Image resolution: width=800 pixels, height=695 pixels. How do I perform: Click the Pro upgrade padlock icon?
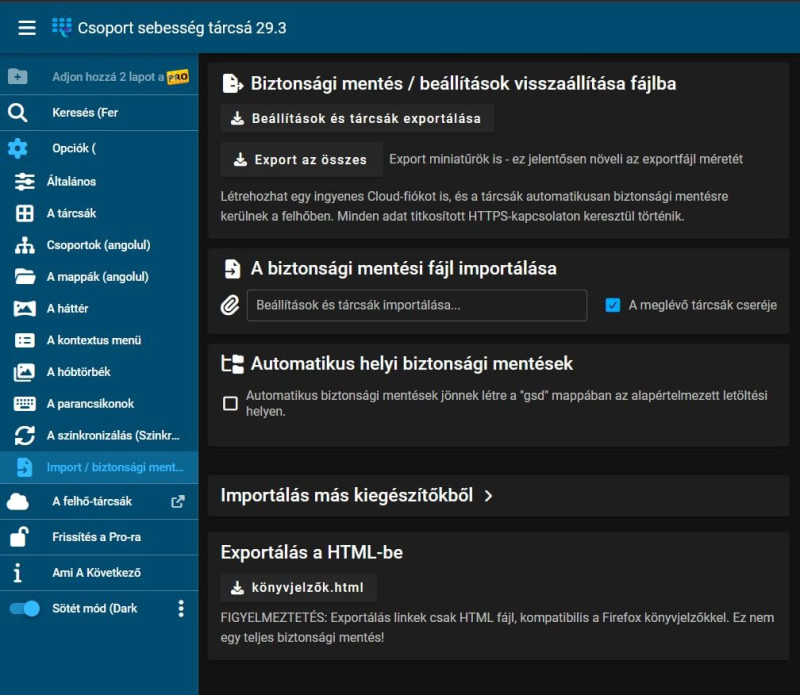coord(18,537)
